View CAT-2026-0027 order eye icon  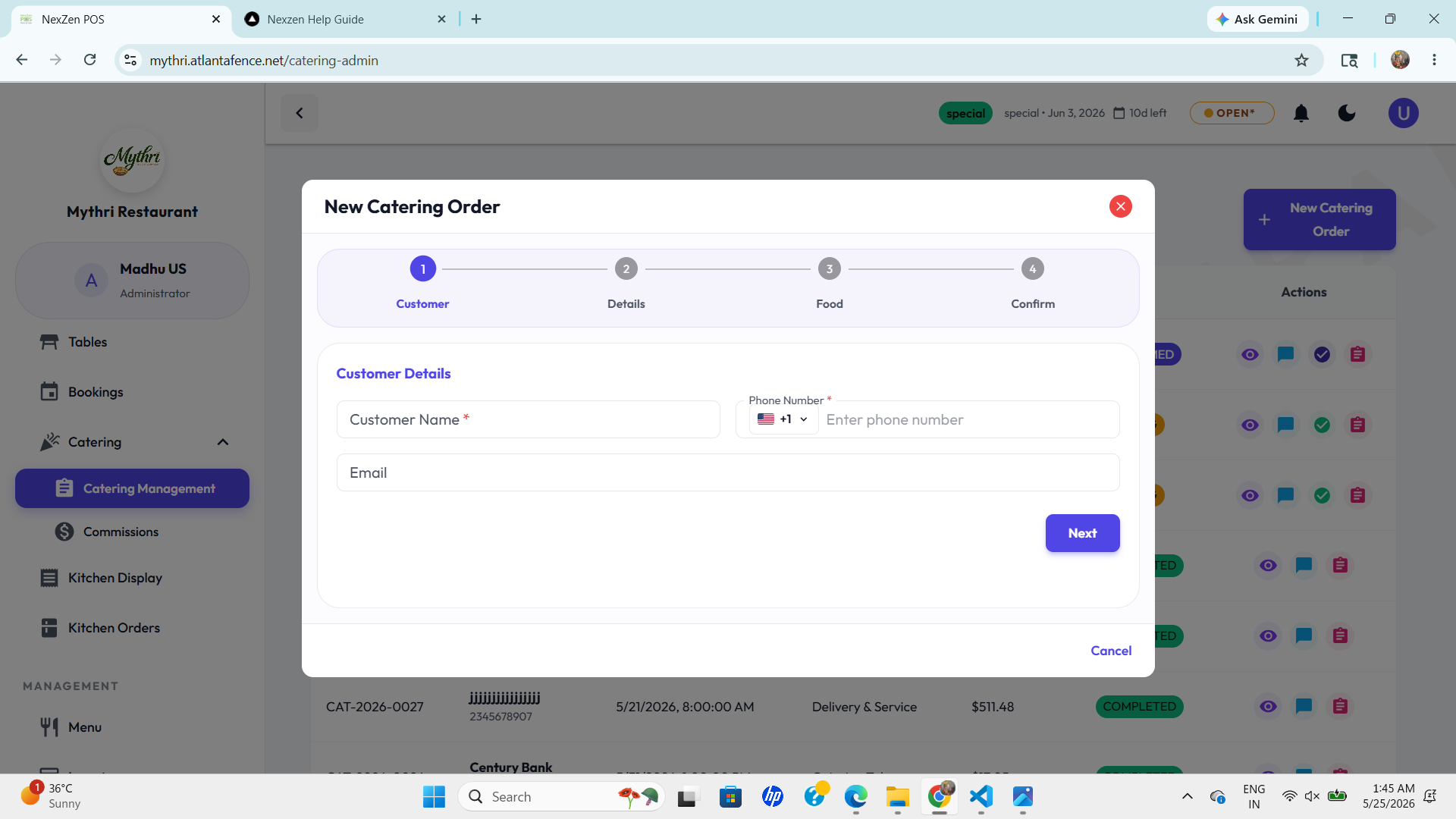1268,707
